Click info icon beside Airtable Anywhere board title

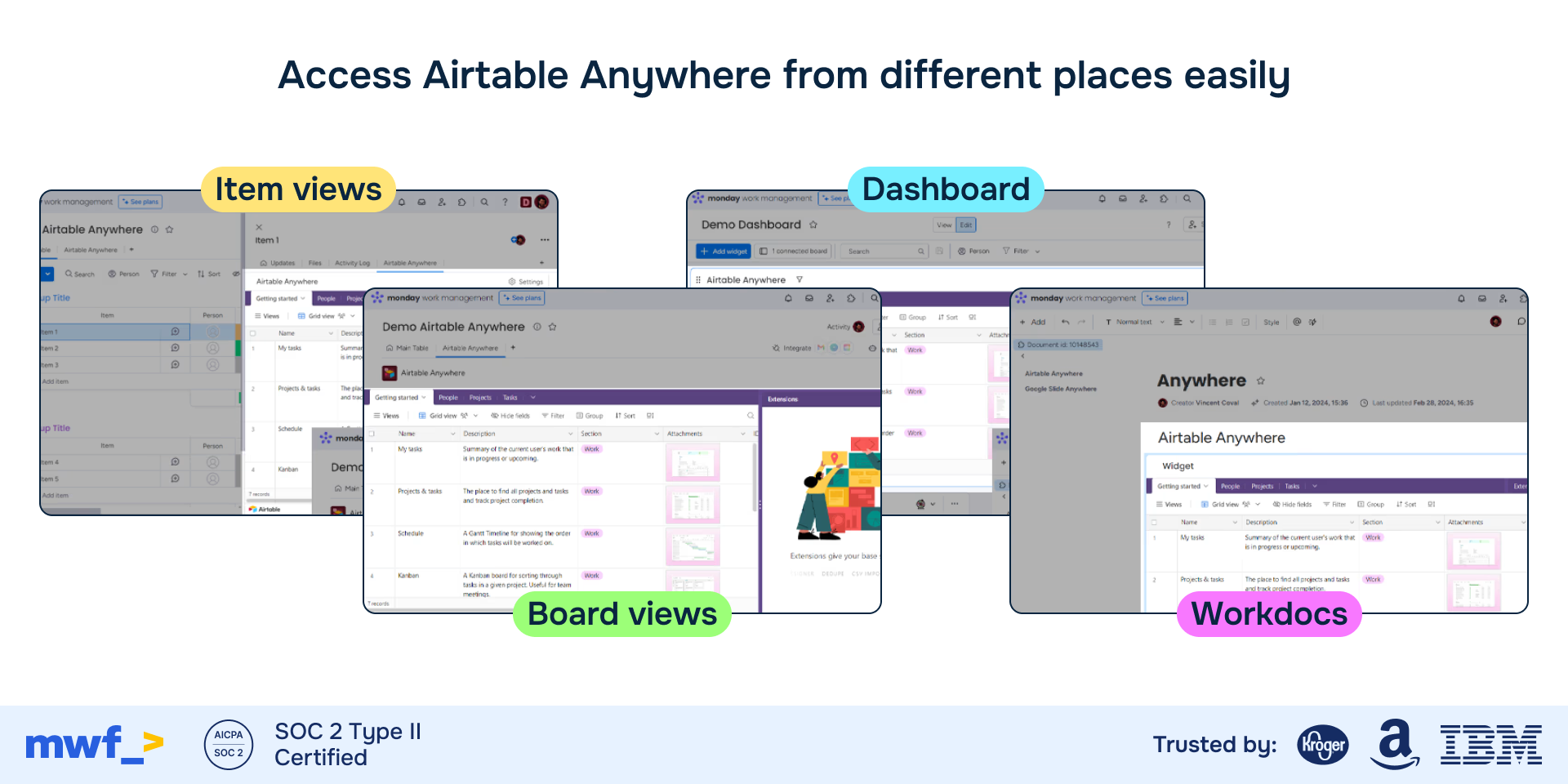click(x=154, y=229)
